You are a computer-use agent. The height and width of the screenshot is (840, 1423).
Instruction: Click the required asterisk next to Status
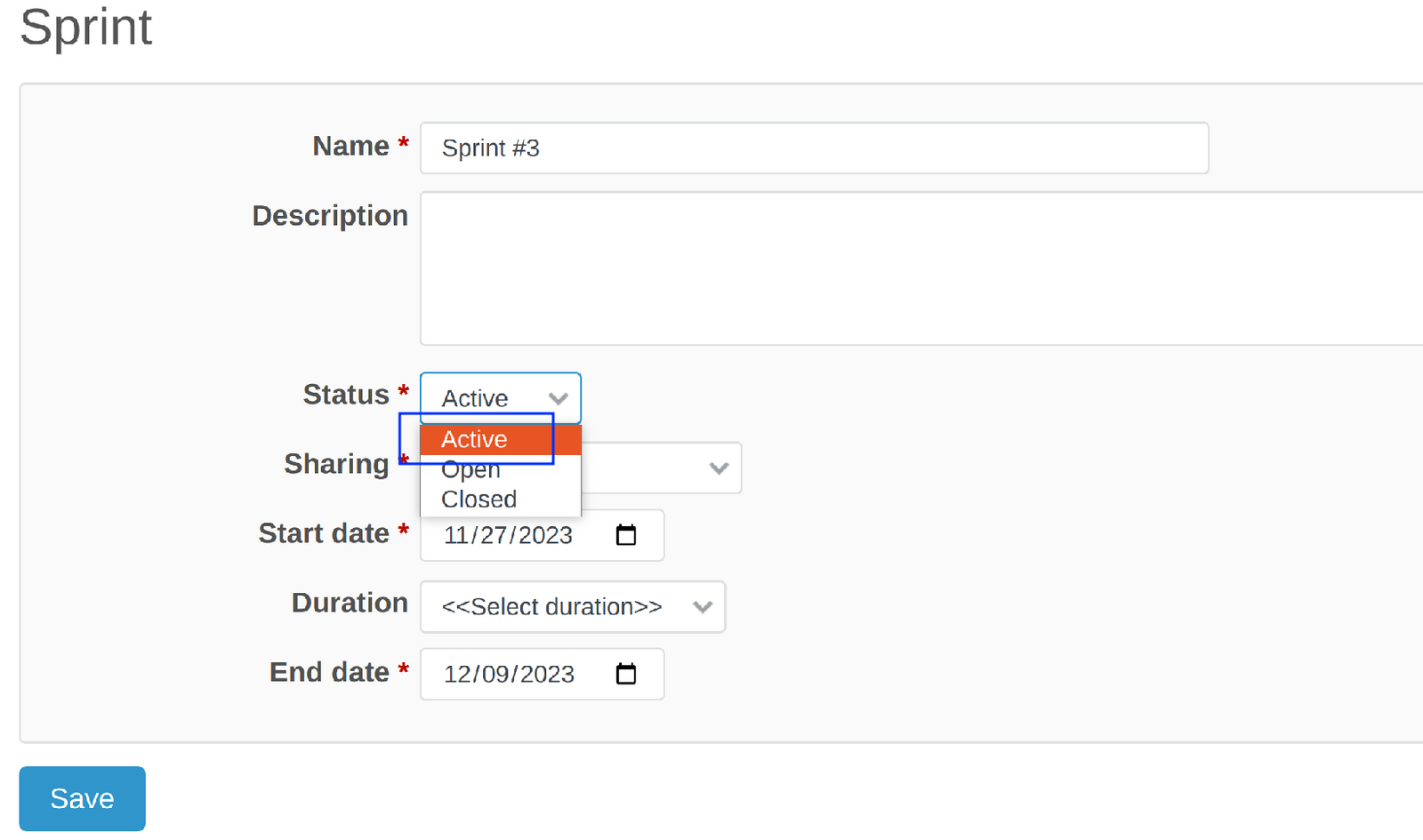403,391
